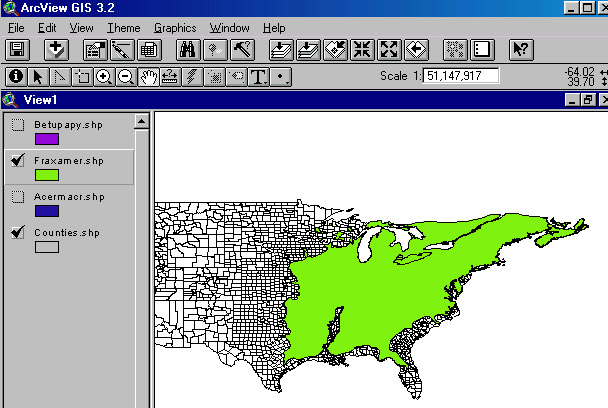Screen dimensions: 608x408
Task: Select the Pointer arrow tool
Action: [x=38, y=76]
